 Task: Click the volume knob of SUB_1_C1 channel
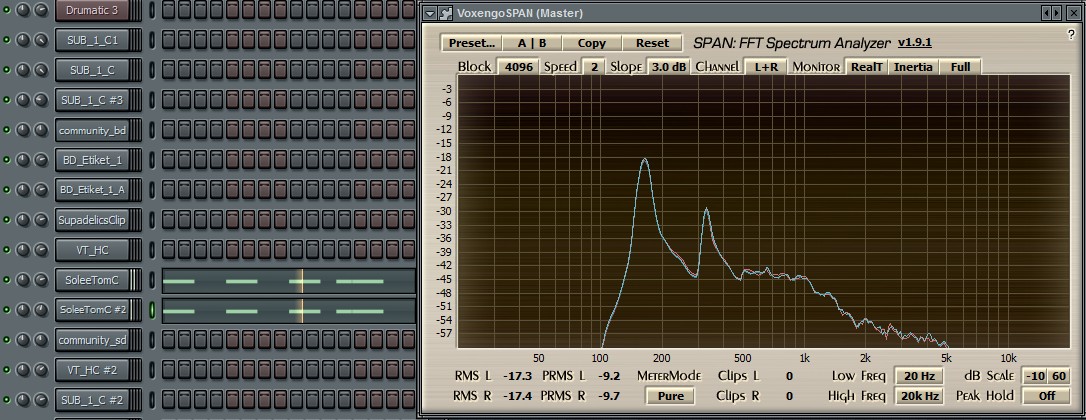[x=41, y=40]
